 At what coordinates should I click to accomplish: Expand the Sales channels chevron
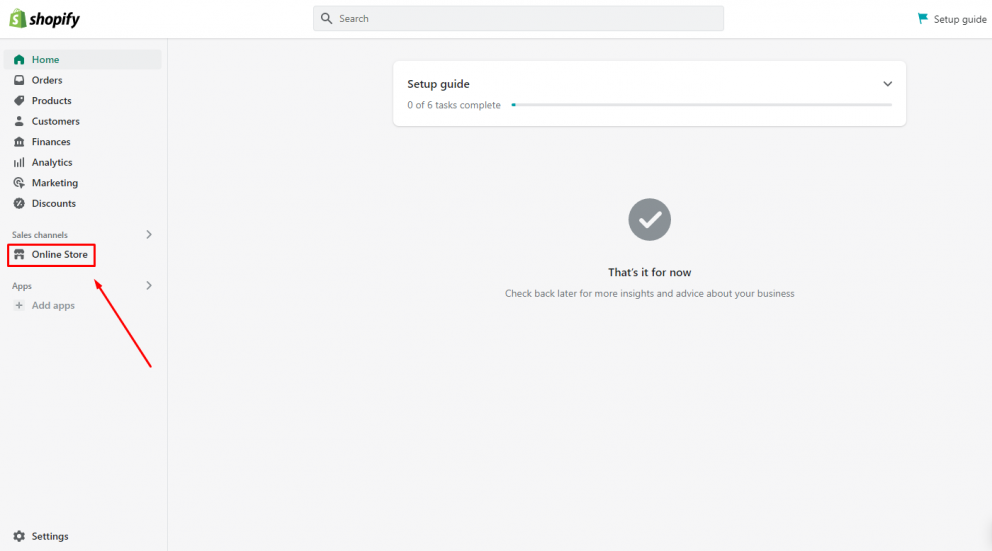click(149, 235)
